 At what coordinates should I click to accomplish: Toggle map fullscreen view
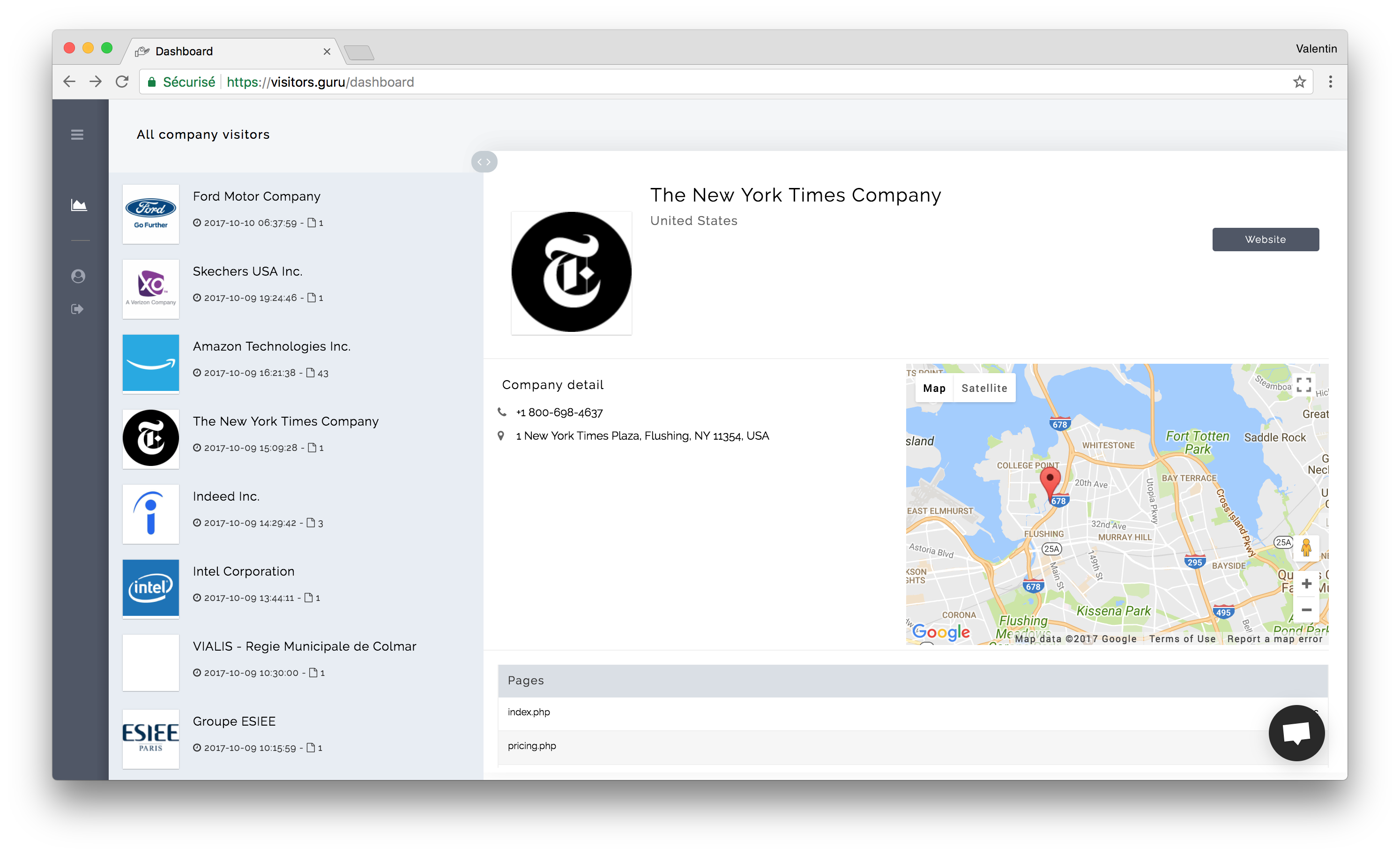click(x=1303, y=385)
